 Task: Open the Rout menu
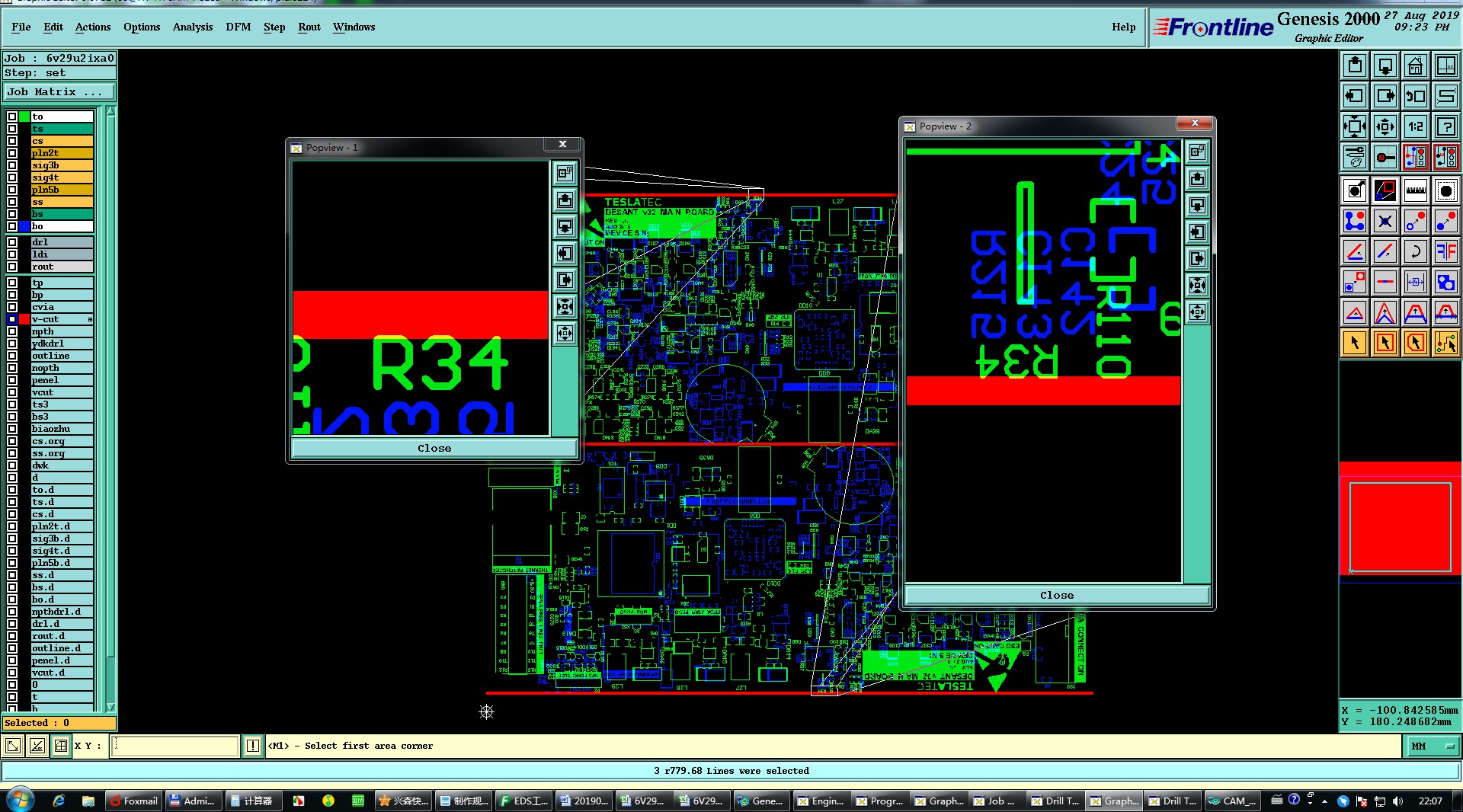tap(309, 27)
